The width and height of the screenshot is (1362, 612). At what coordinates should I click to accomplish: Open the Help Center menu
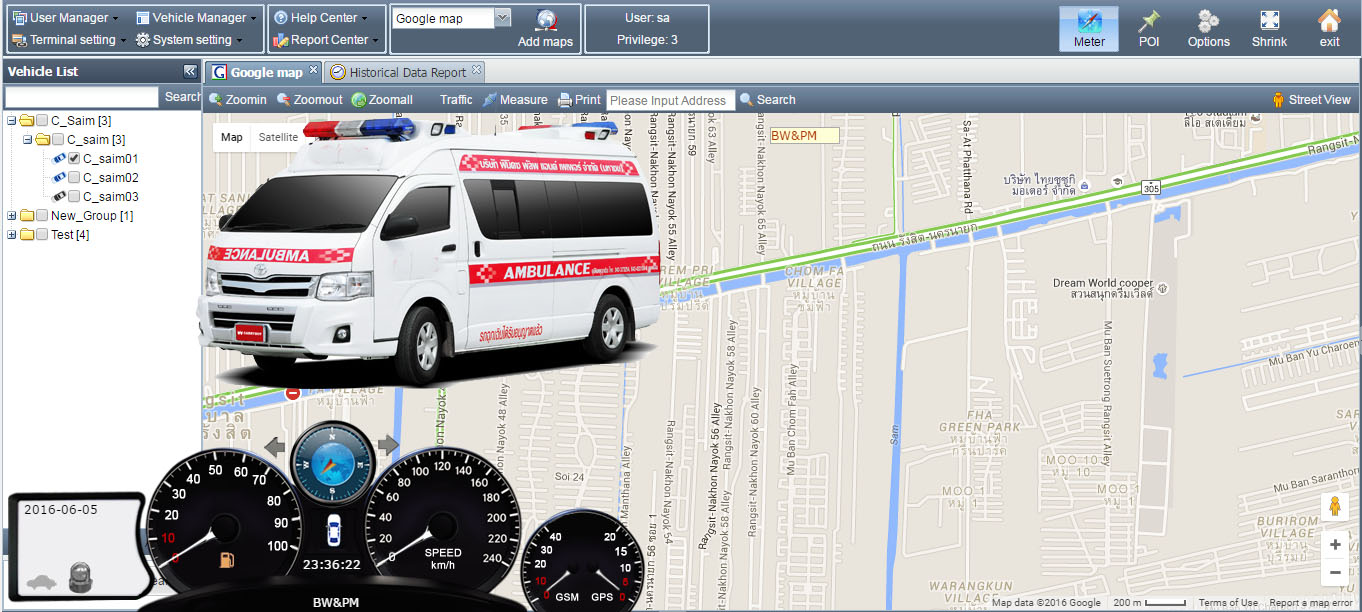321,18
